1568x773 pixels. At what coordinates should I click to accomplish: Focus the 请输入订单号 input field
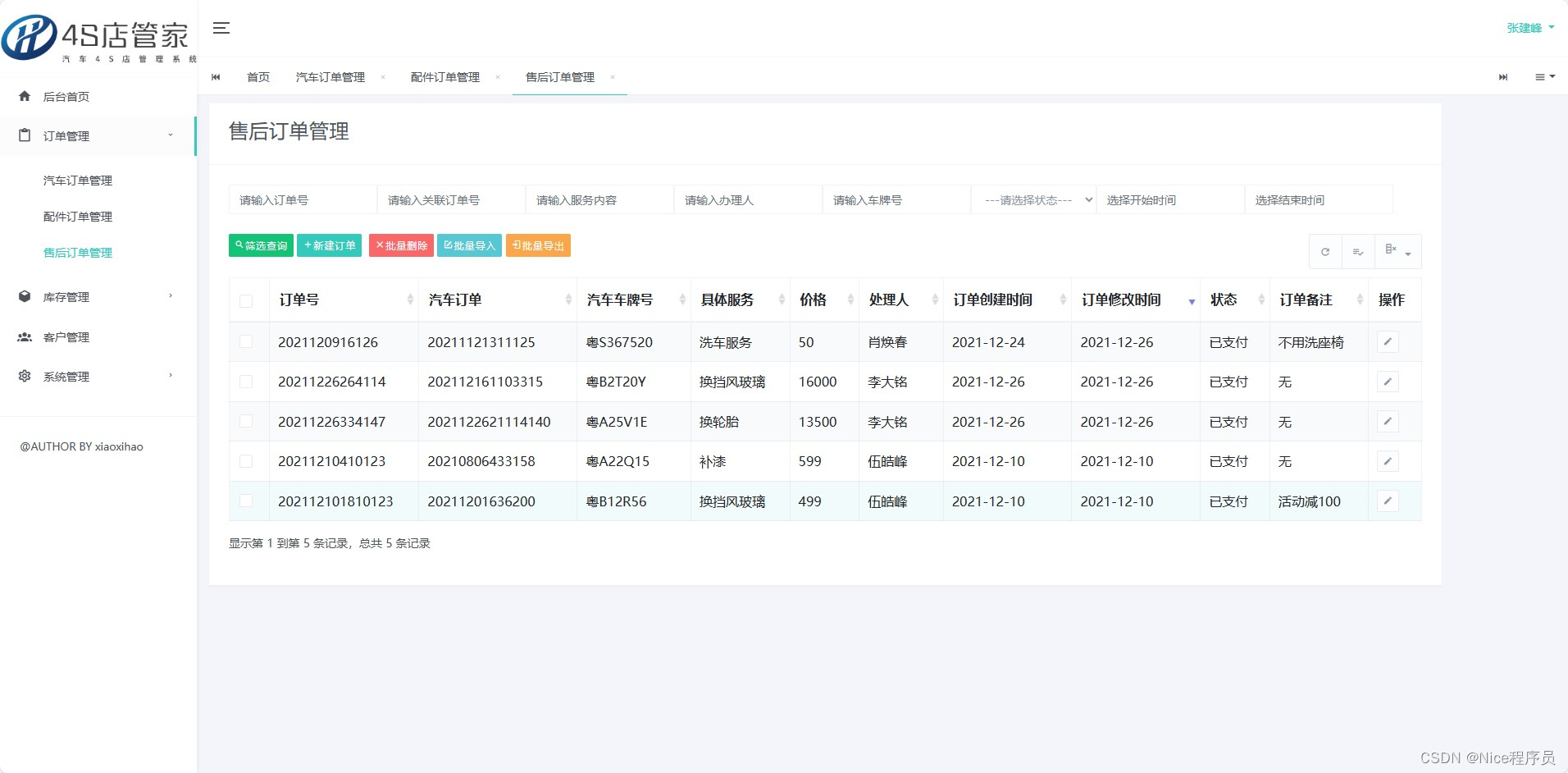[303, 199]
